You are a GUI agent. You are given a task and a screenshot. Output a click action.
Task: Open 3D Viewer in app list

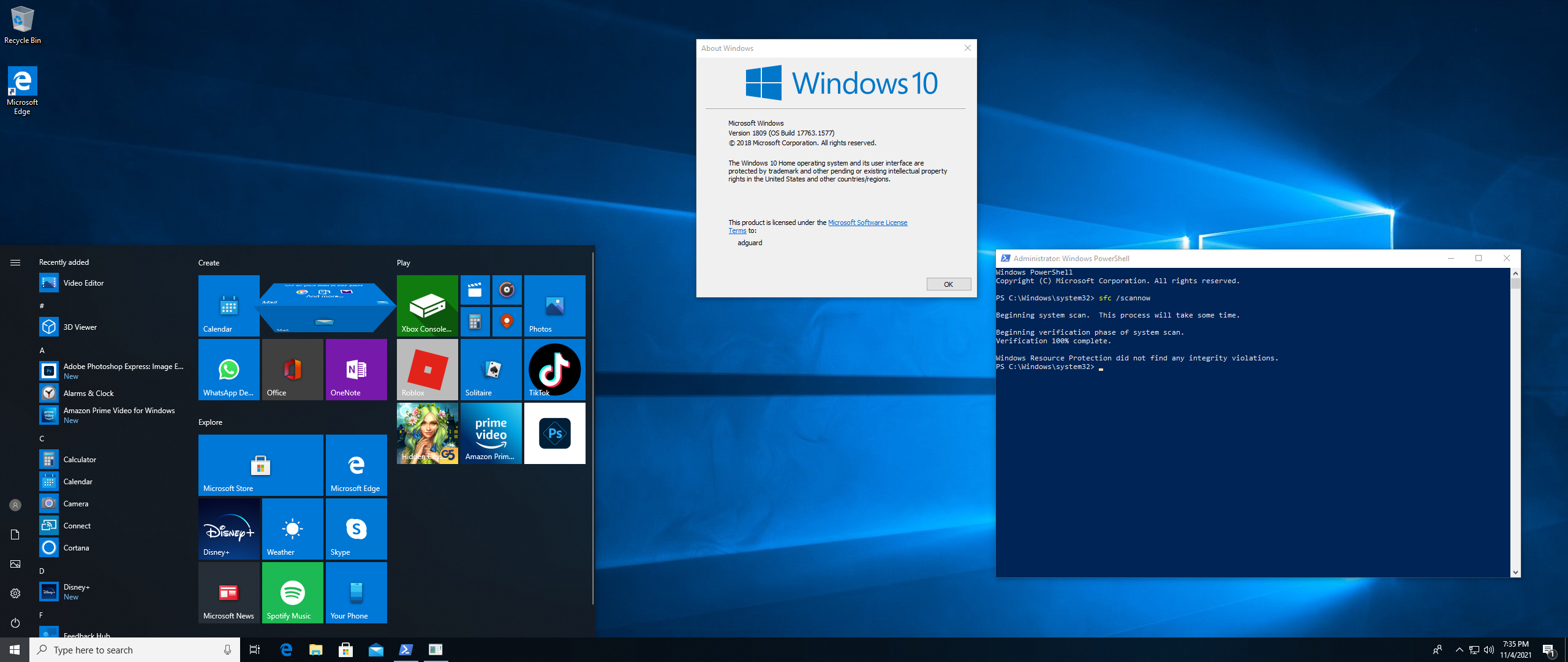[111, 327]
